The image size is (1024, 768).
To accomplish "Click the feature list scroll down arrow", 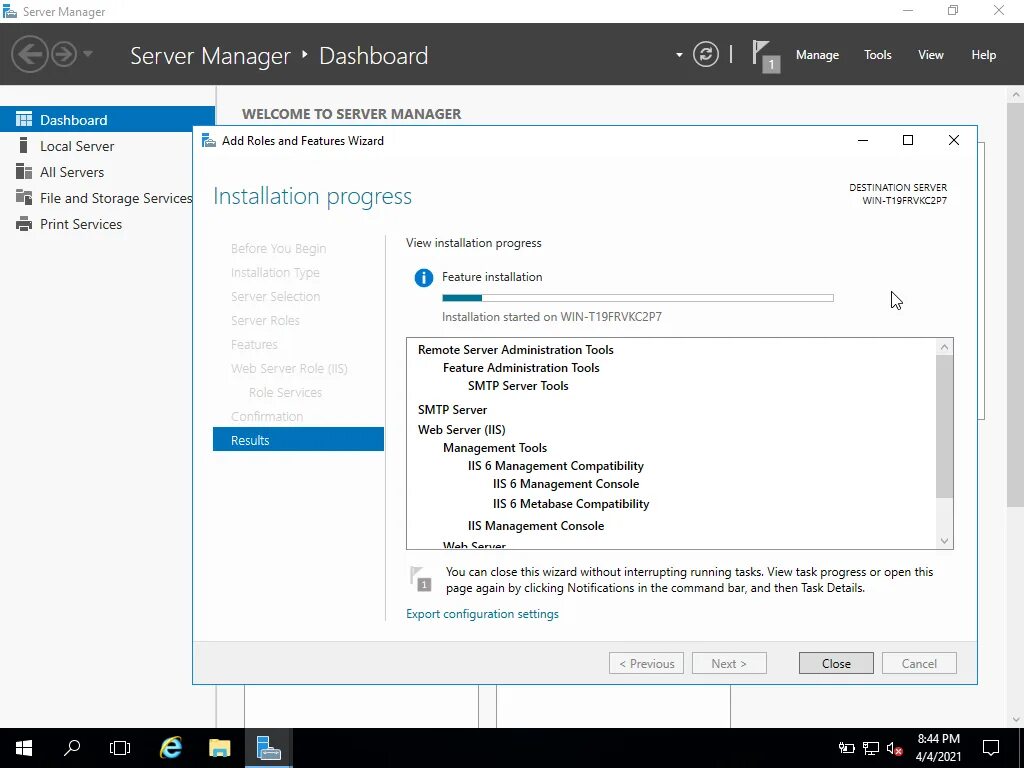I will [944, 541].
